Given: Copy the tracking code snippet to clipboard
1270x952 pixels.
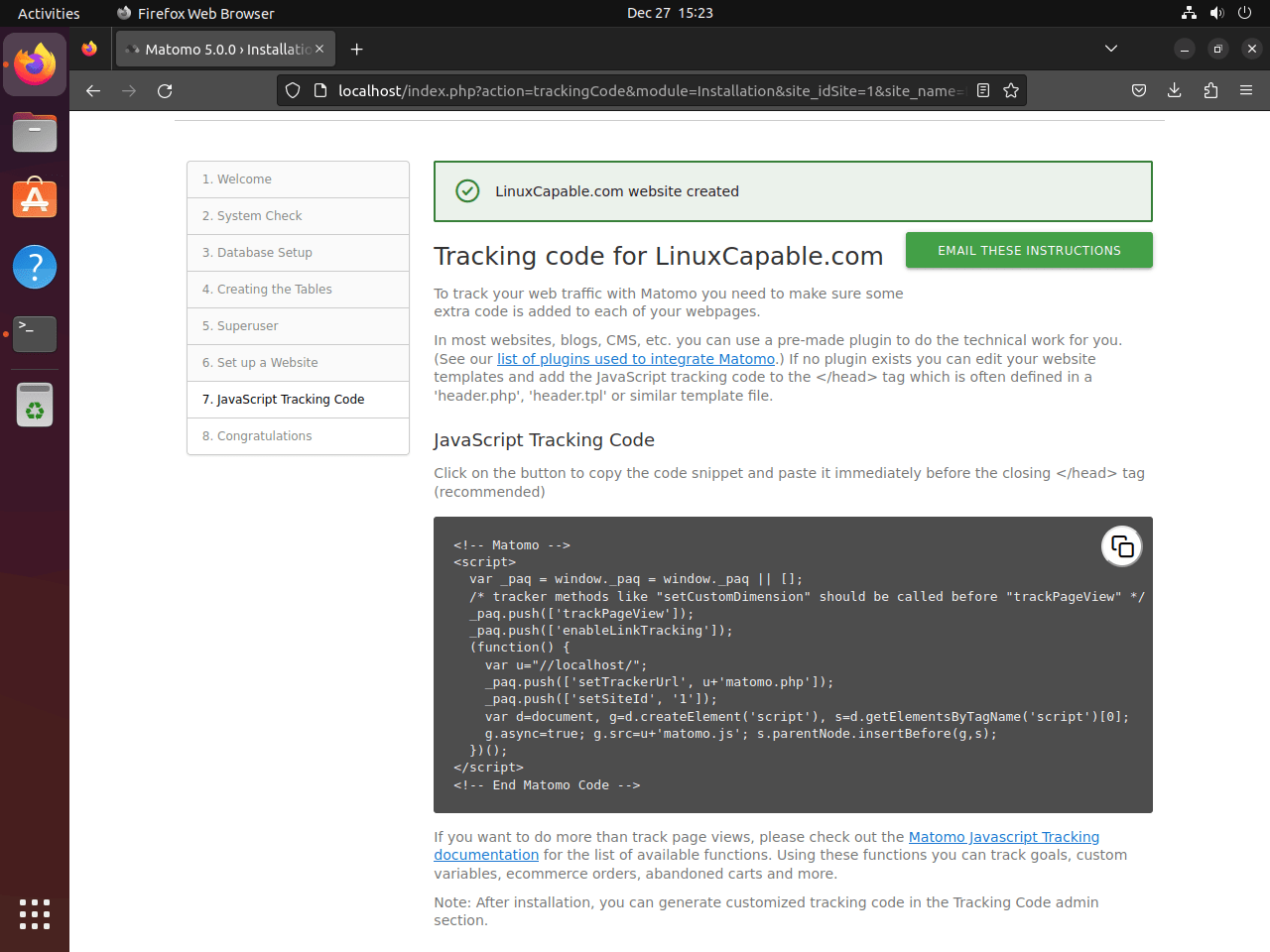Looking at the screenshot, I should (x=1122, y=546).
